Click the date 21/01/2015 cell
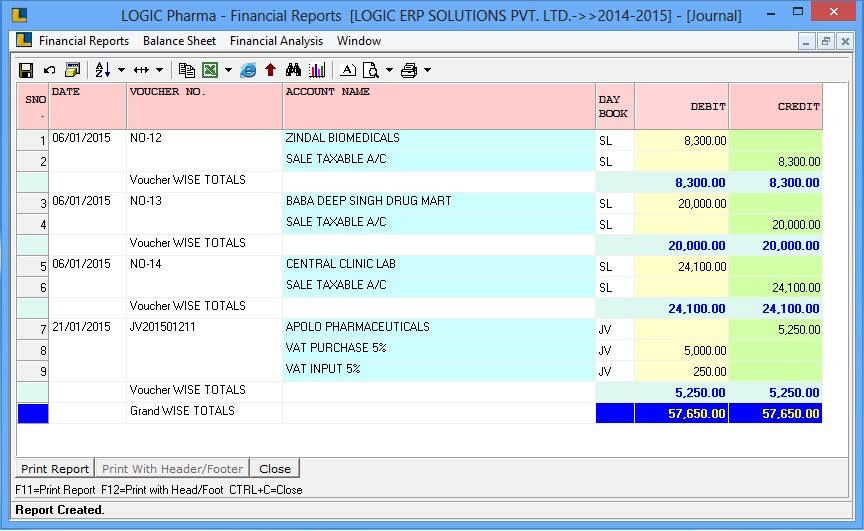This screenshot has height=531, width=864. click(x=87, y=328)
